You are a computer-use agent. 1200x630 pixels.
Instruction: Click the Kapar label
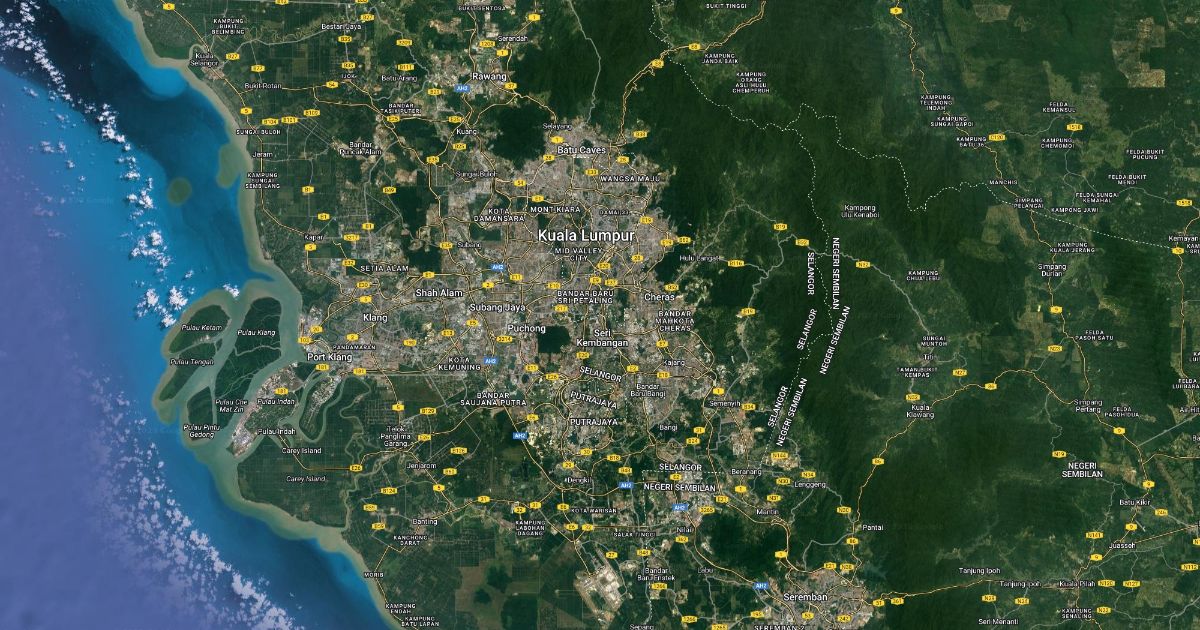click(315, 237)
